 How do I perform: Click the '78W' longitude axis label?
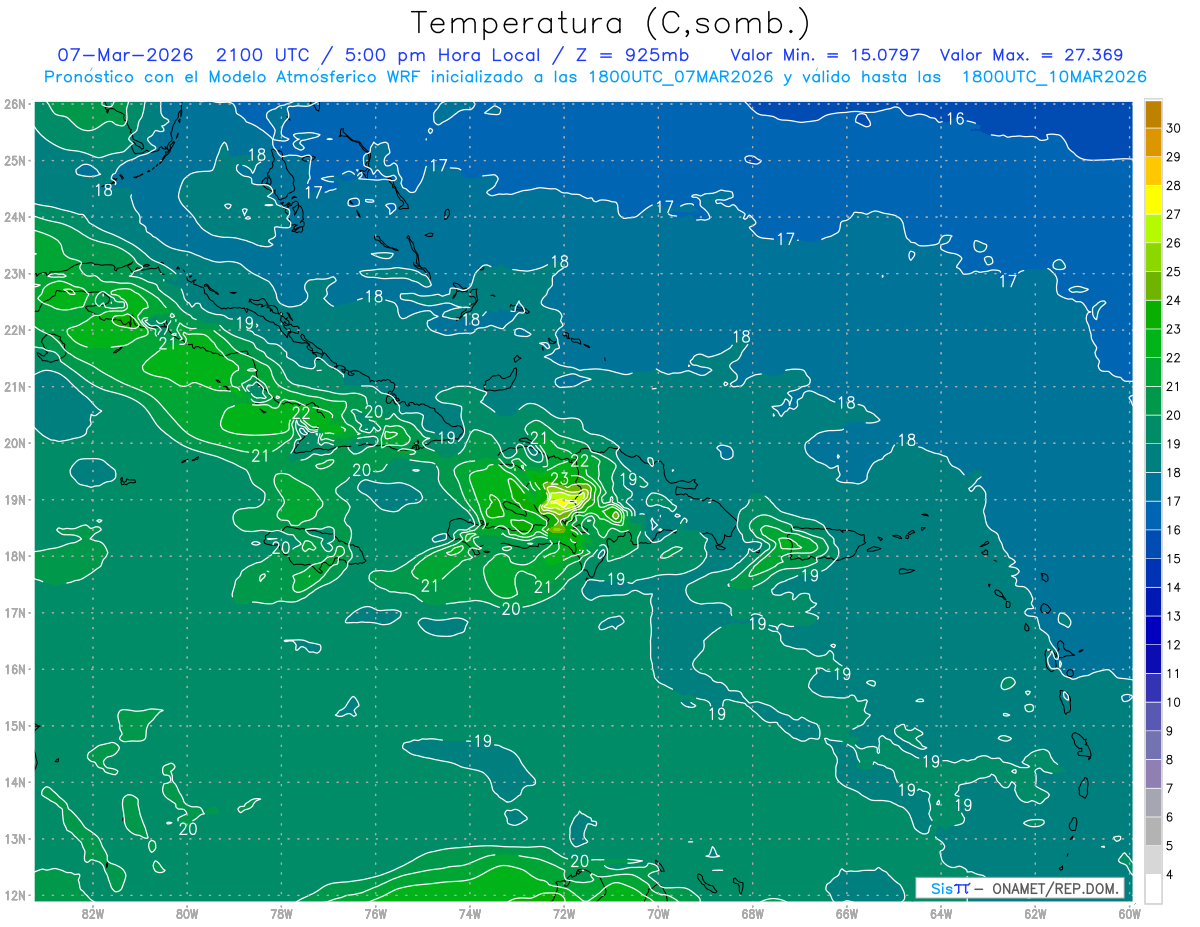(281, 913)
